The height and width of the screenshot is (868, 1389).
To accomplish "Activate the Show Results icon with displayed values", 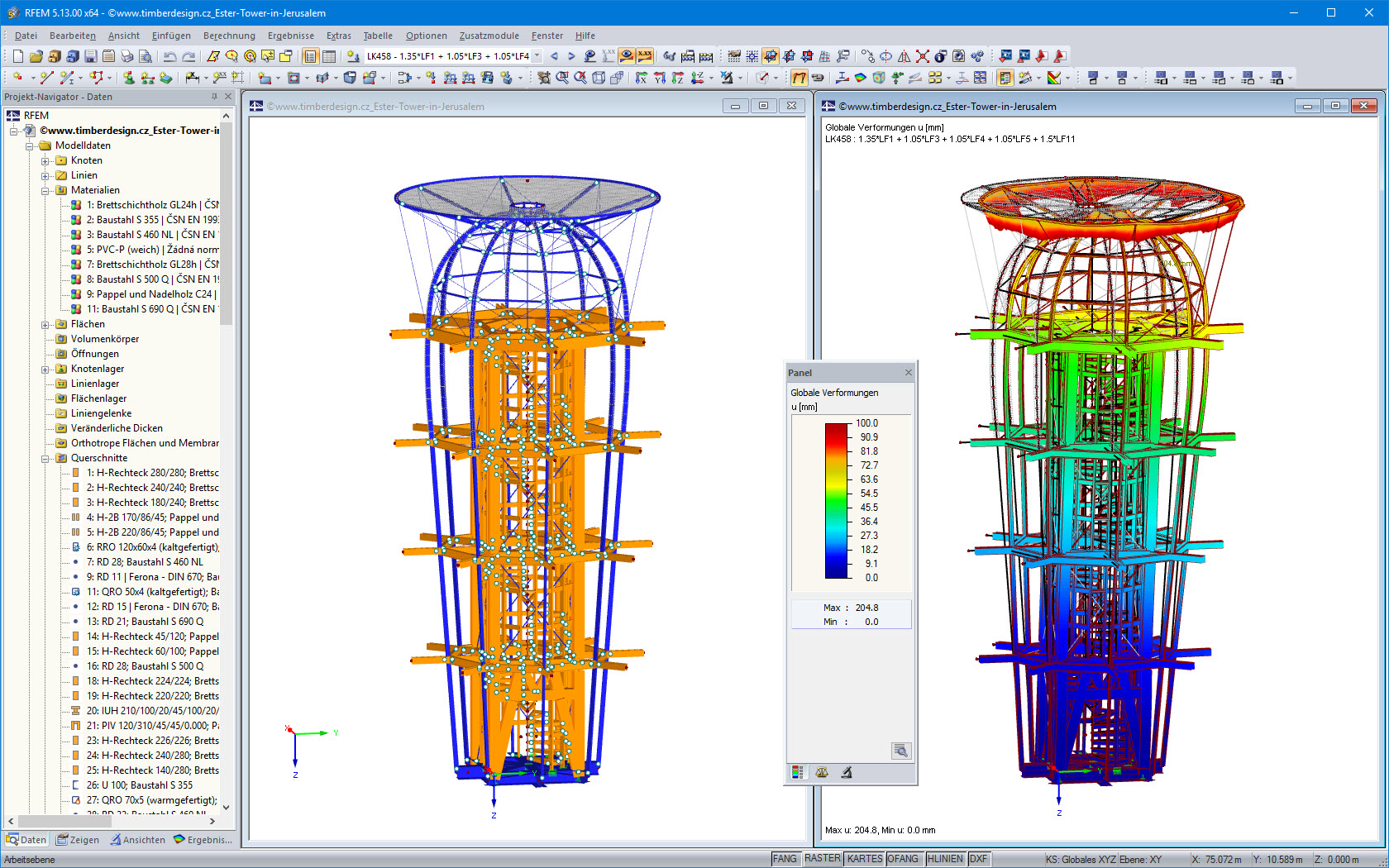I will [x=646, y=56].
